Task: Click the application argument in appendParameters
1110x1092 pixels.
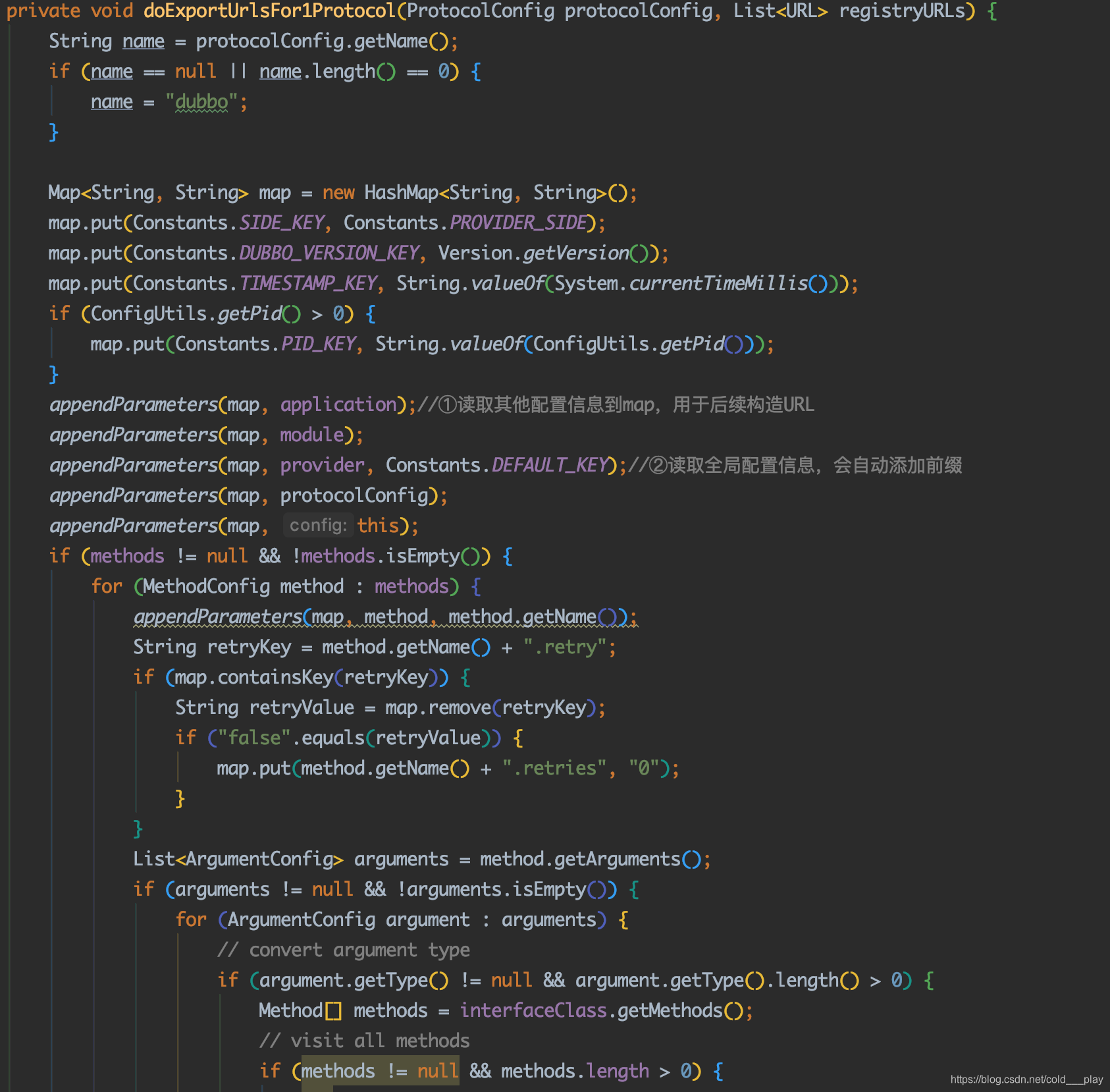Action: [338, 405]
